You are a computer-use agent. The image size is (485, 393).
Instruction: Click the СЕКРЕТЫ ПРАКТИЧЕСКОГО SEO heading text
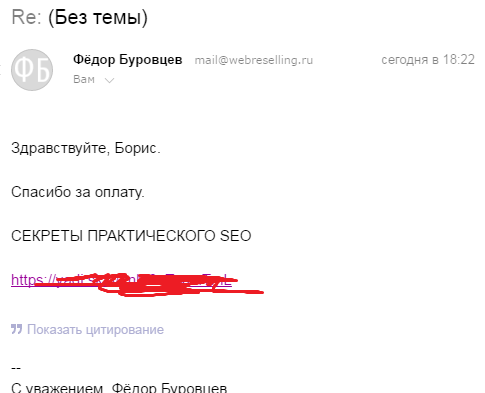click(x=131, y=236)
